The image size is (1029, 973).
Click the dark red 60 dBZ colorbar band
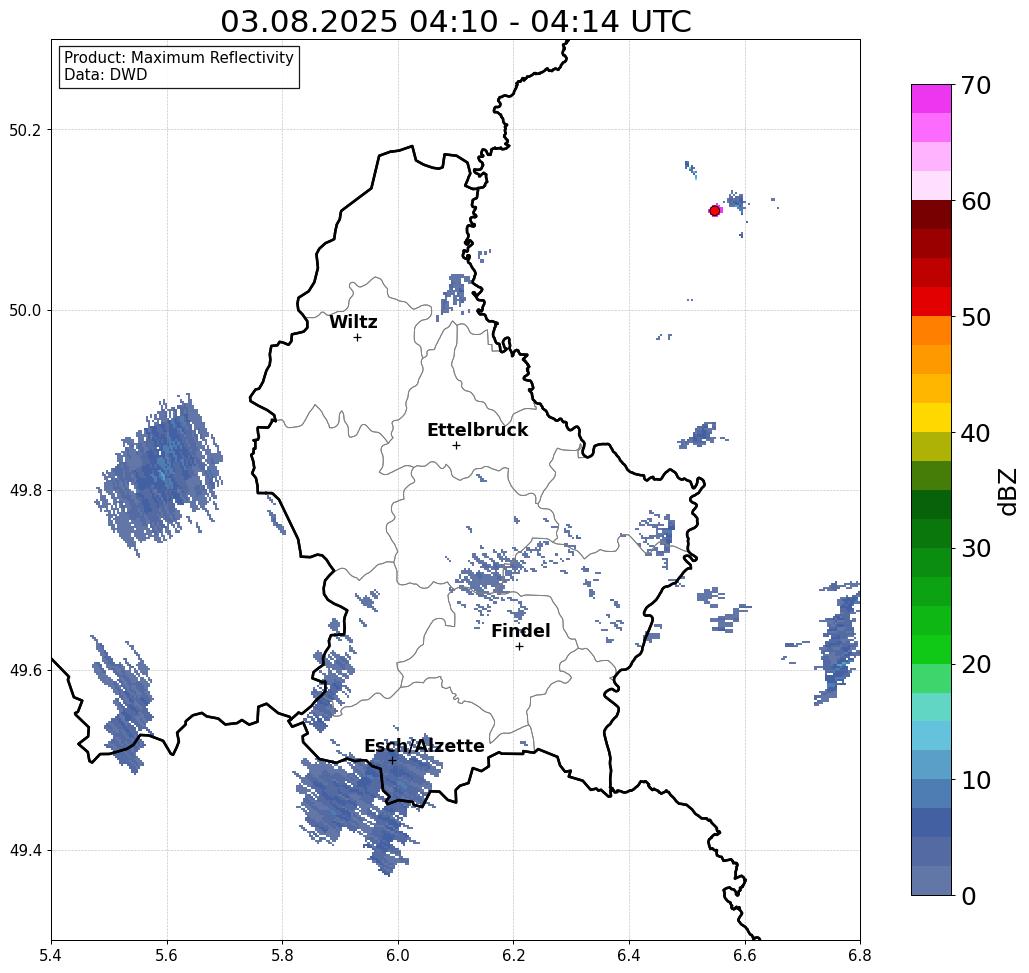point(931,215)
